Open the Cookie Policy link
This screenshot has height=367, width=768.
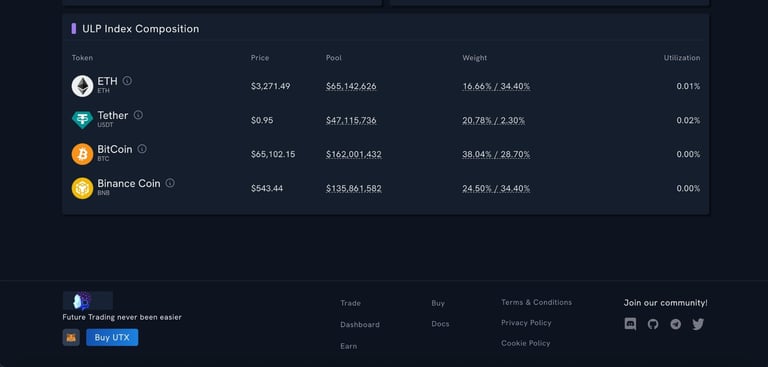pos(526,343)
